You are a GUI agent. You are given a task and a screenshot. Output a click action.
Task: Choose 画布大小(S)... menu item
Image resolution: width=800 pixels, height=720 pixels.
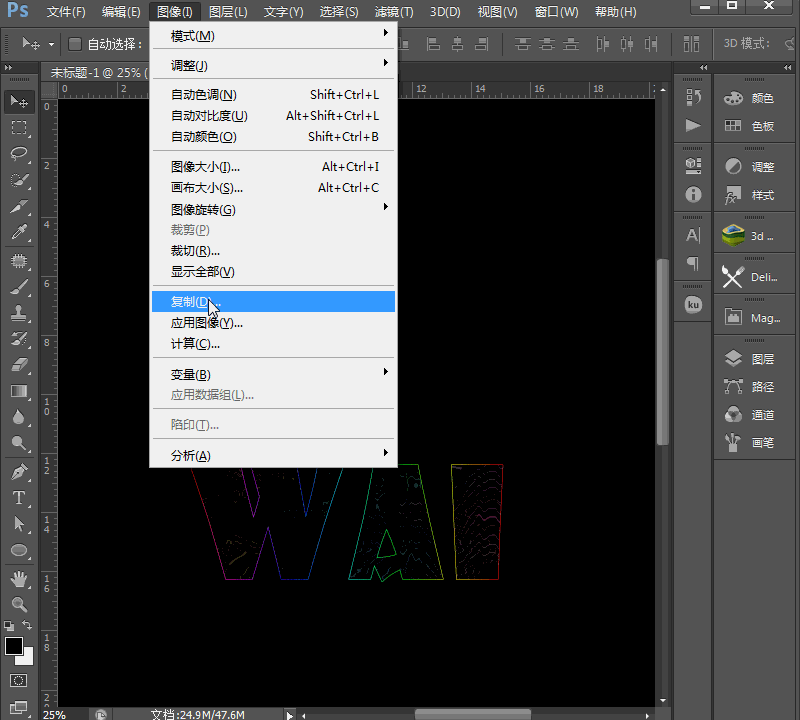click(x=273, y=187)
